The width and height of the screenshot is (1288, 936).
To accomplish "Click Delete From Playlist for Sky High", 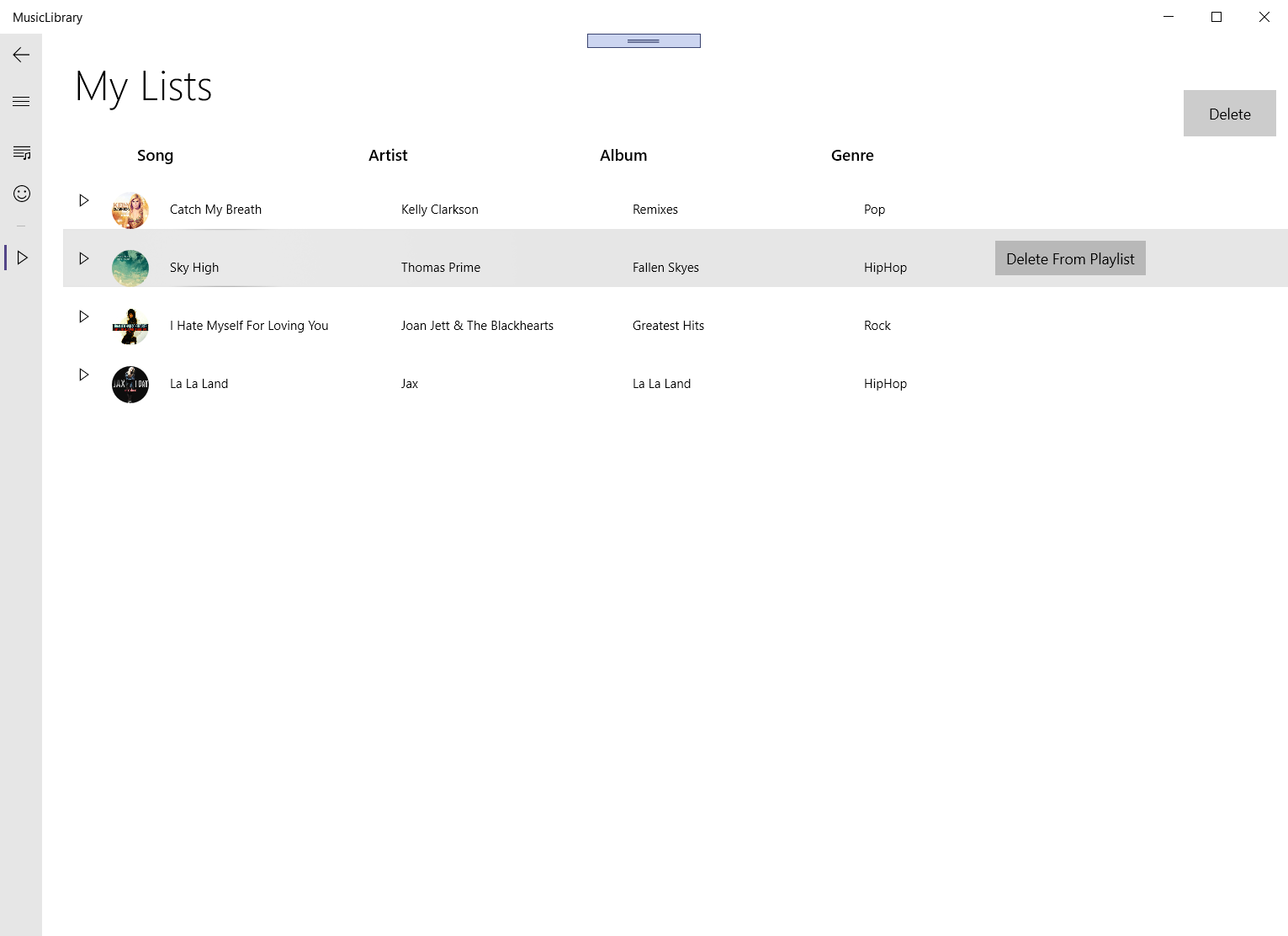I will click(x=1069, y=258).
